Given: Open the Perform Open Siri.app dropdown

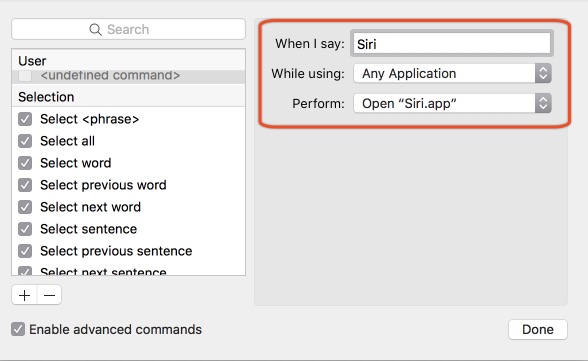Looking at the screenshot, I should click(452, 103).
